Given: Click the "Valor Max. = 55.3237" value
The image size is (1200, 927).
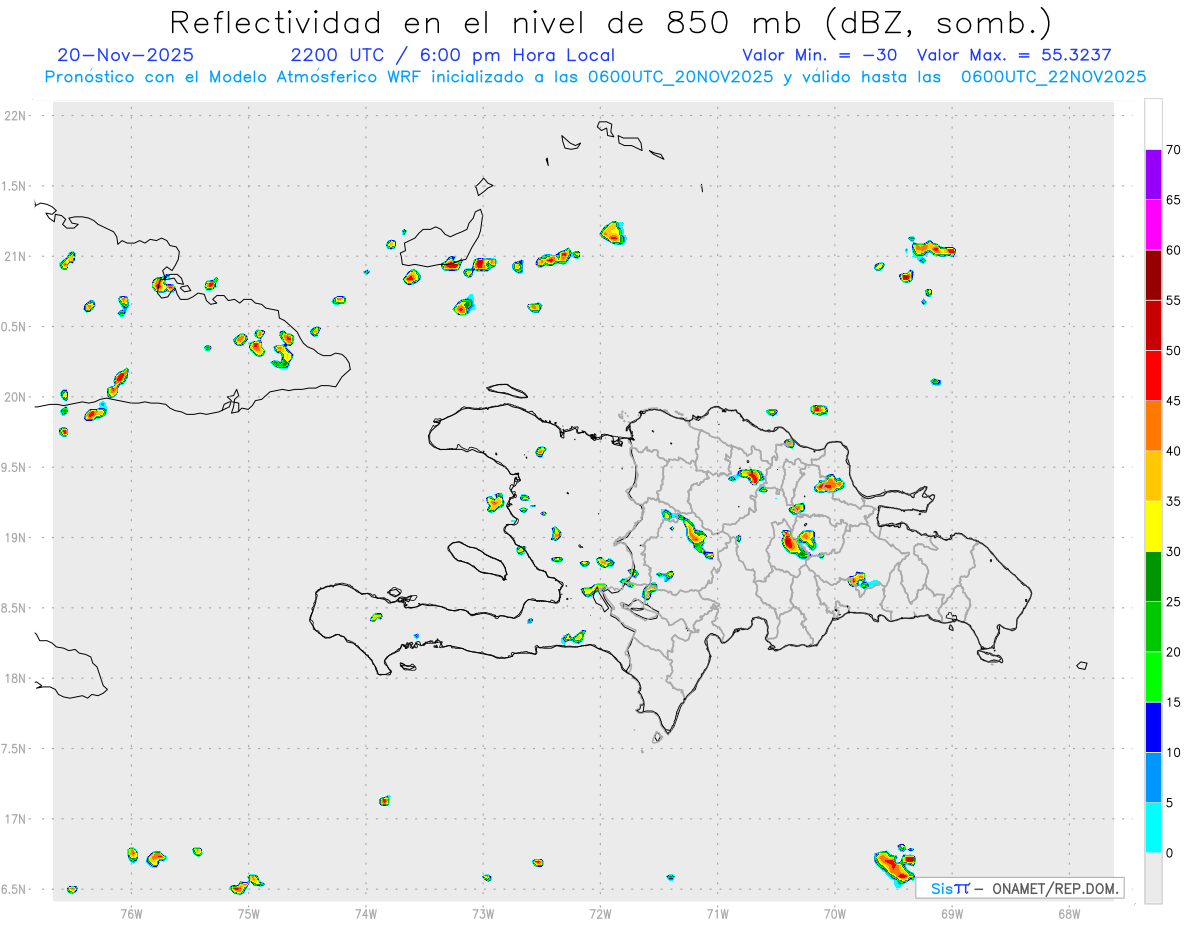Looking at the screenshot, I should click(x=1014, y=55).
